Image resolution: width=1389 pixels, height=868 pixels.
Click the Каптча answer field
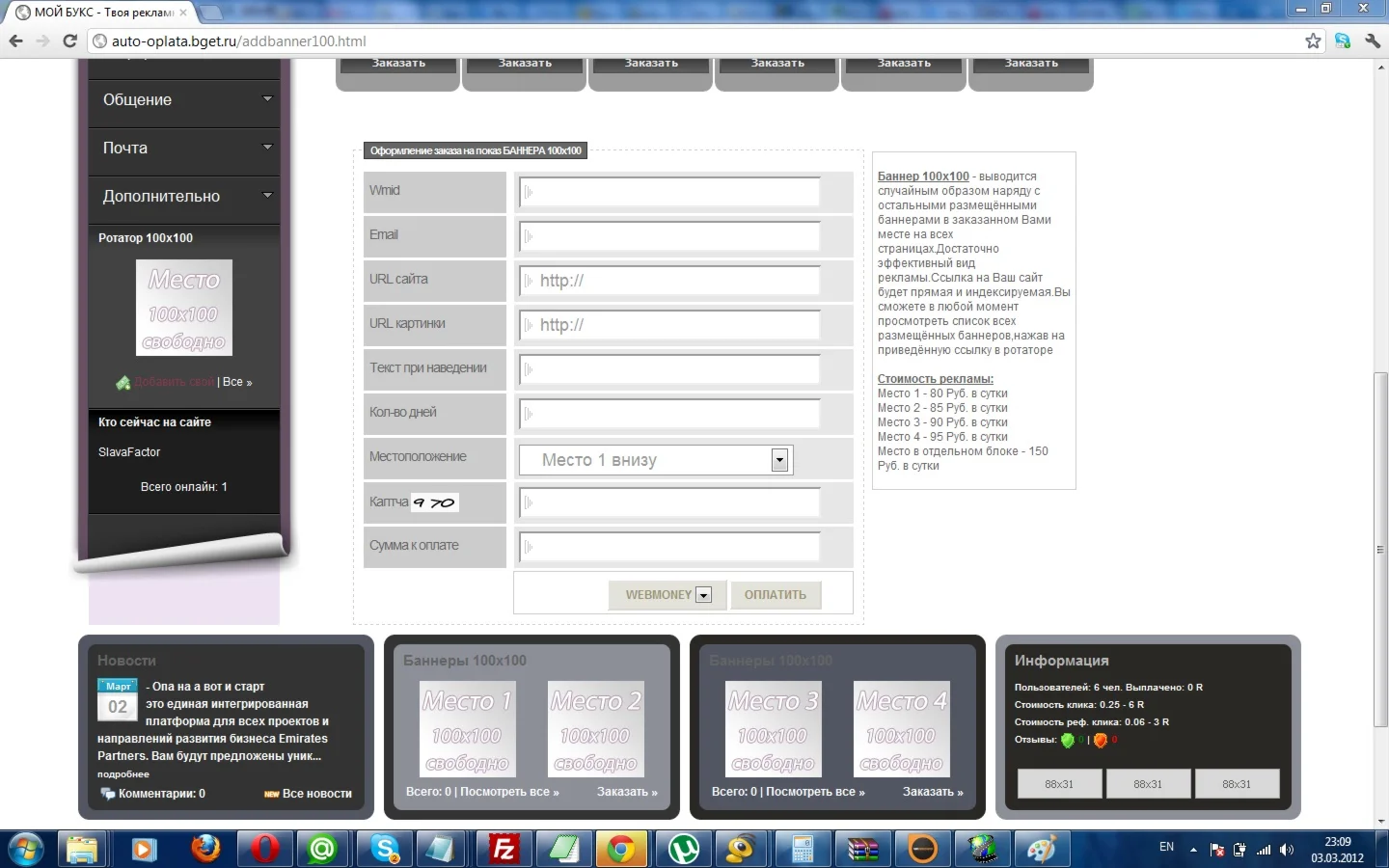pyautogui.click(x=669, y=502)
